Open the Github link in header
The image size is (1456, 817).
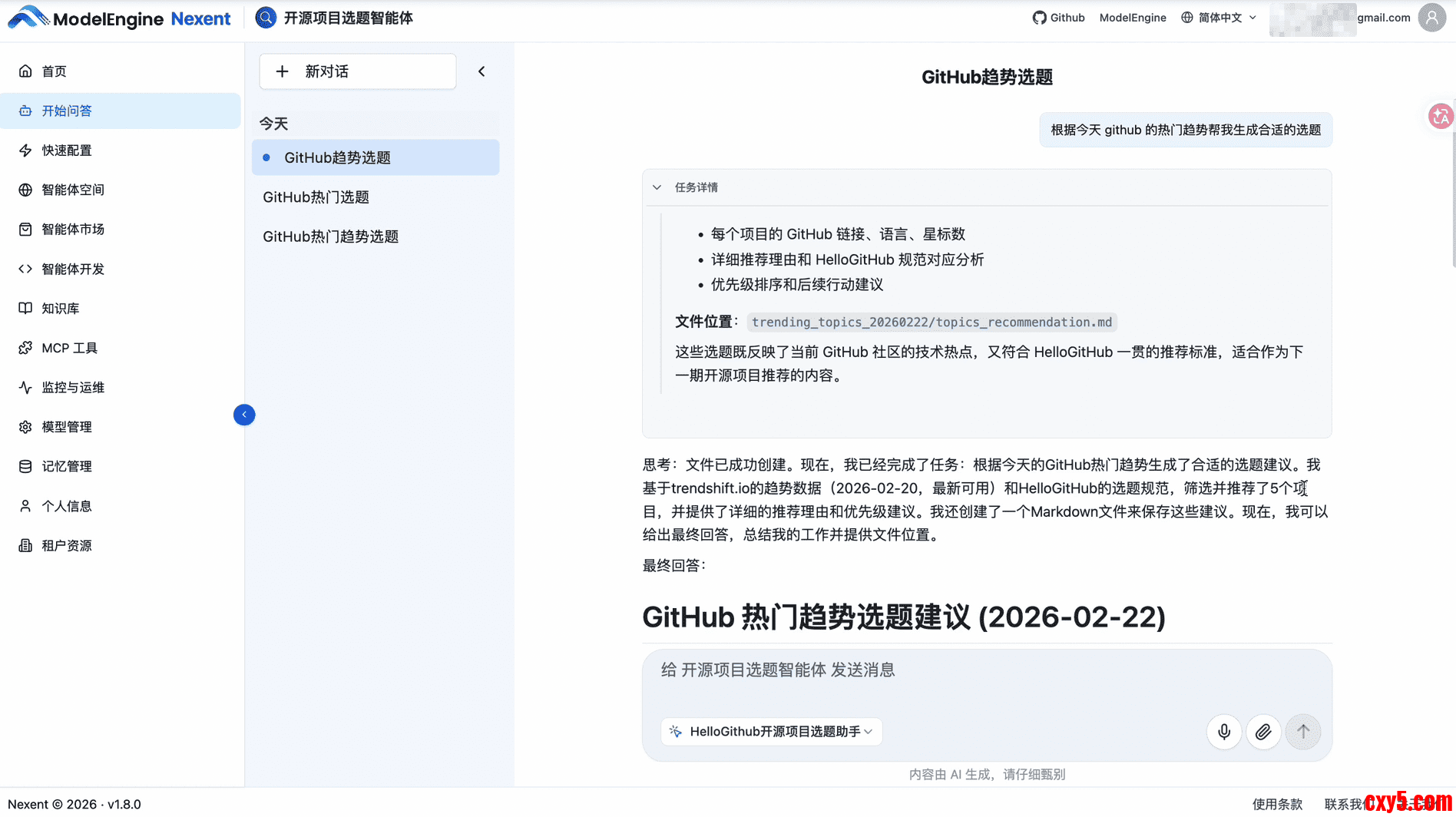[x=1058, y=18]
